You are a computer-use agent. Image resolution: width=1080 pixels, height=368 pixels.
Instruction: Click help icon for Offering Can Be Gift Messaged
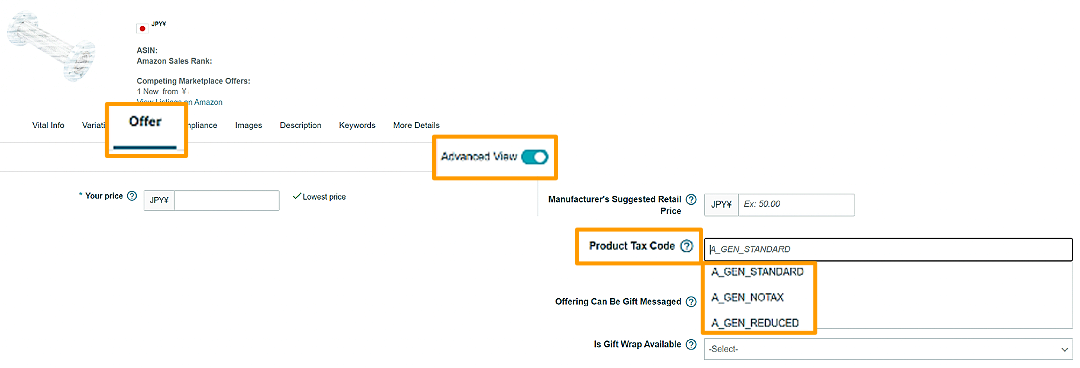tap(691, 302)
